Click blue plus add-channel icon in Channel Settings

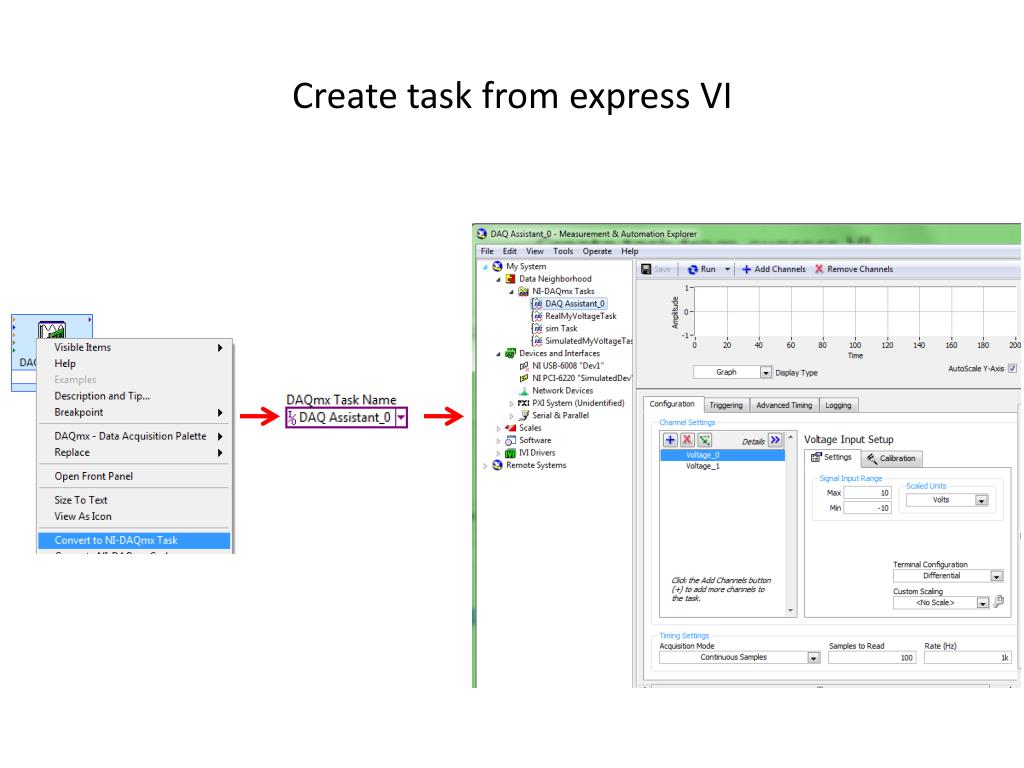670,440
